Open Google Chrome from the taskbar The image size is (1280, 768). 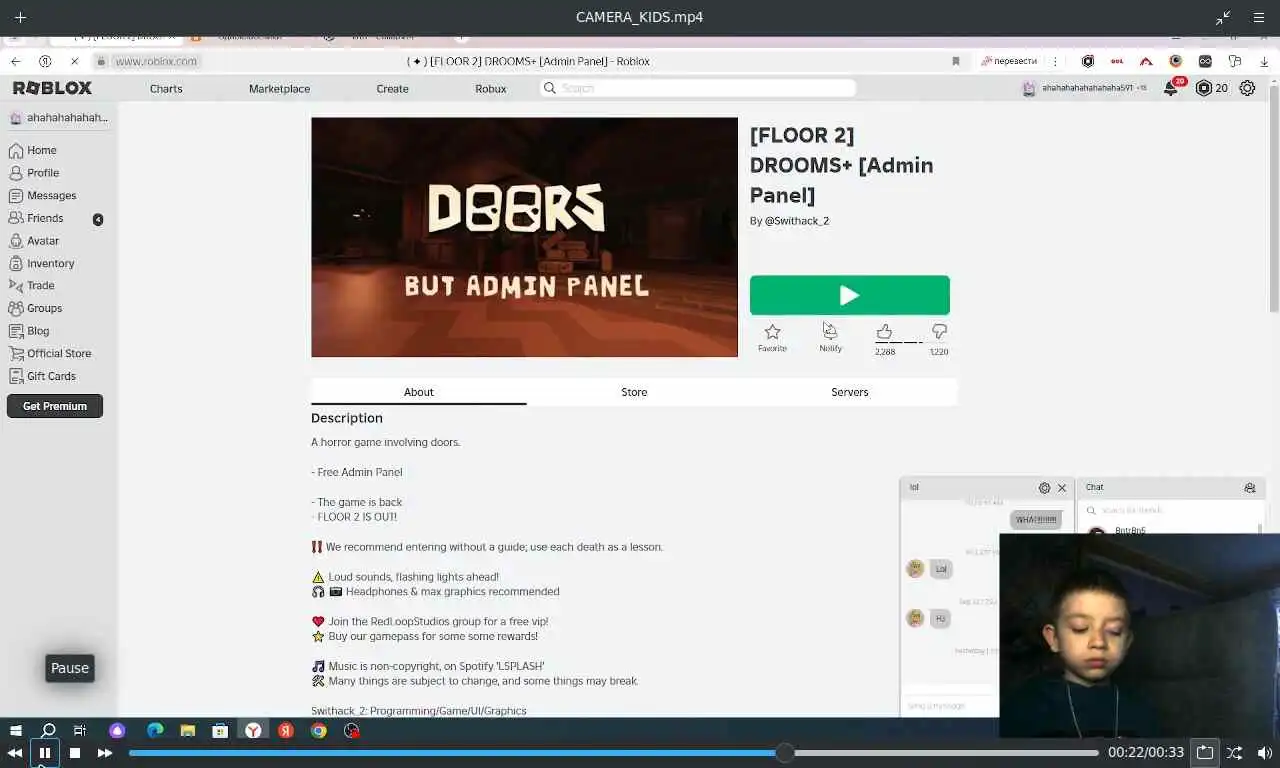tap(318, 731)
